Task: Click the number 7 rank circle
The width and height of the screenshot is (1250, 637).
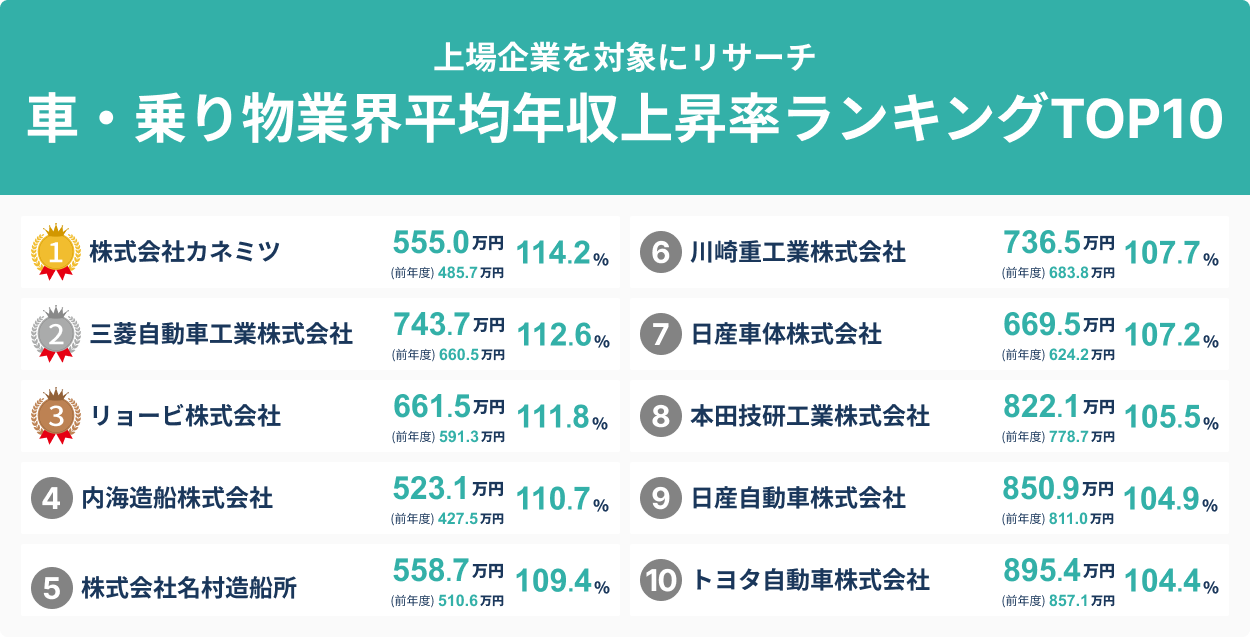Action: pos(660,334)
